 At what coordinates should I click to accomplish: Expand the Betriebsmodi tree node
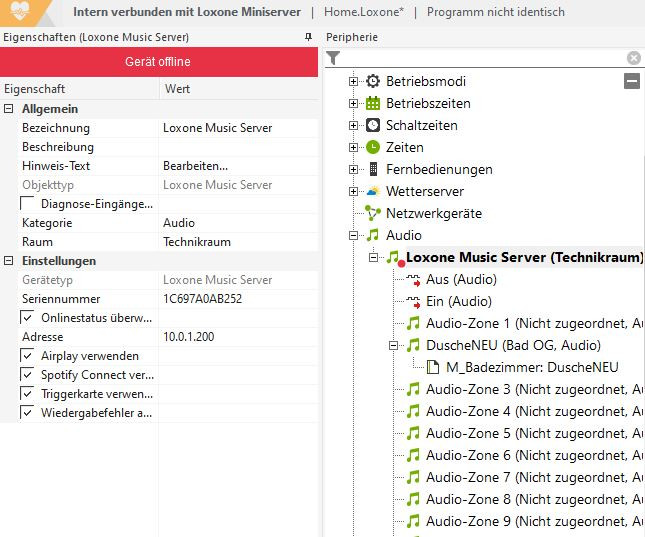[353, 81]
